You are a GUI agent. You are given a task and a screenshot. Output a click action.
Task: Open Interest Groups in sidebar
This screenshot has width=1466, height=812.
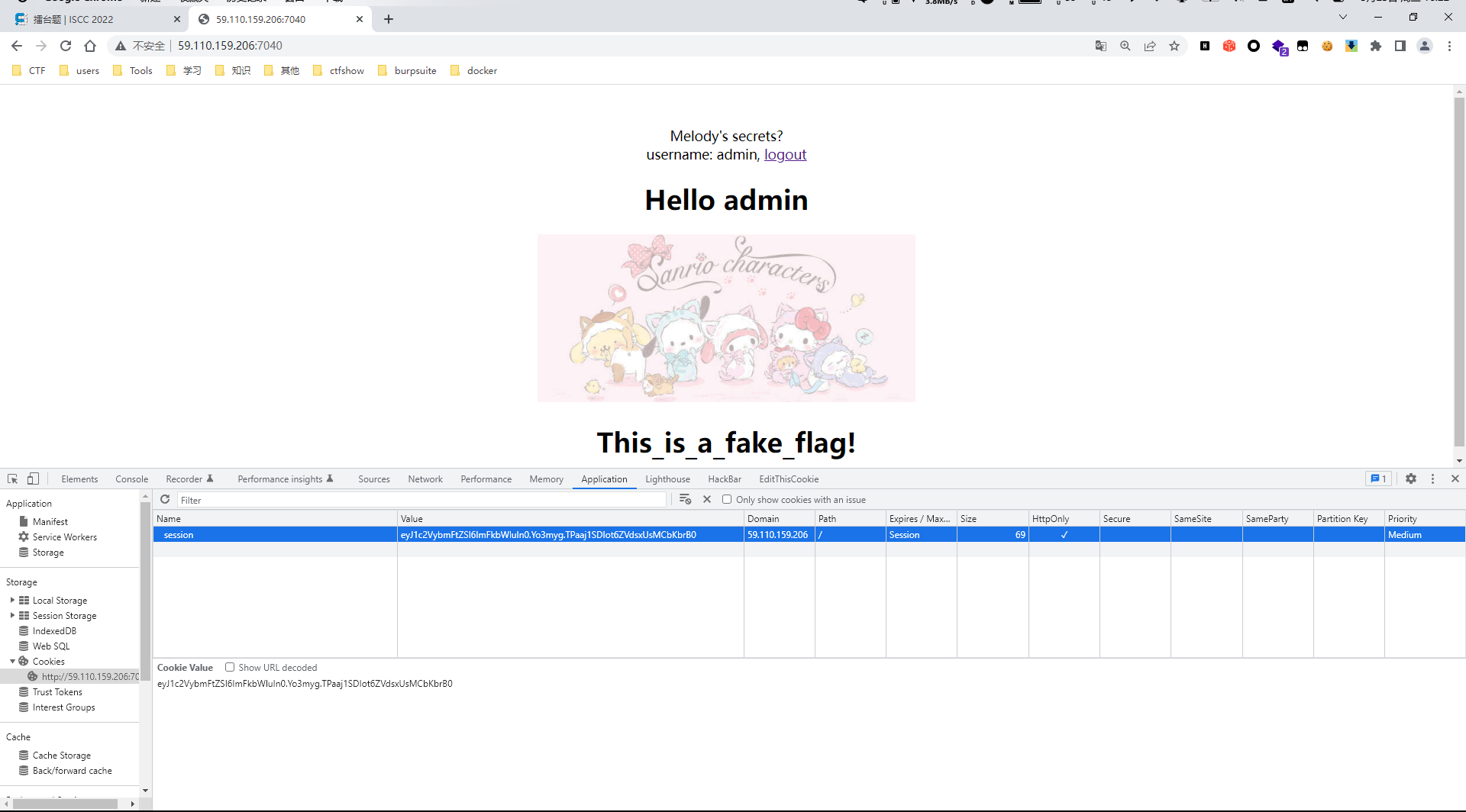[64, 707]
